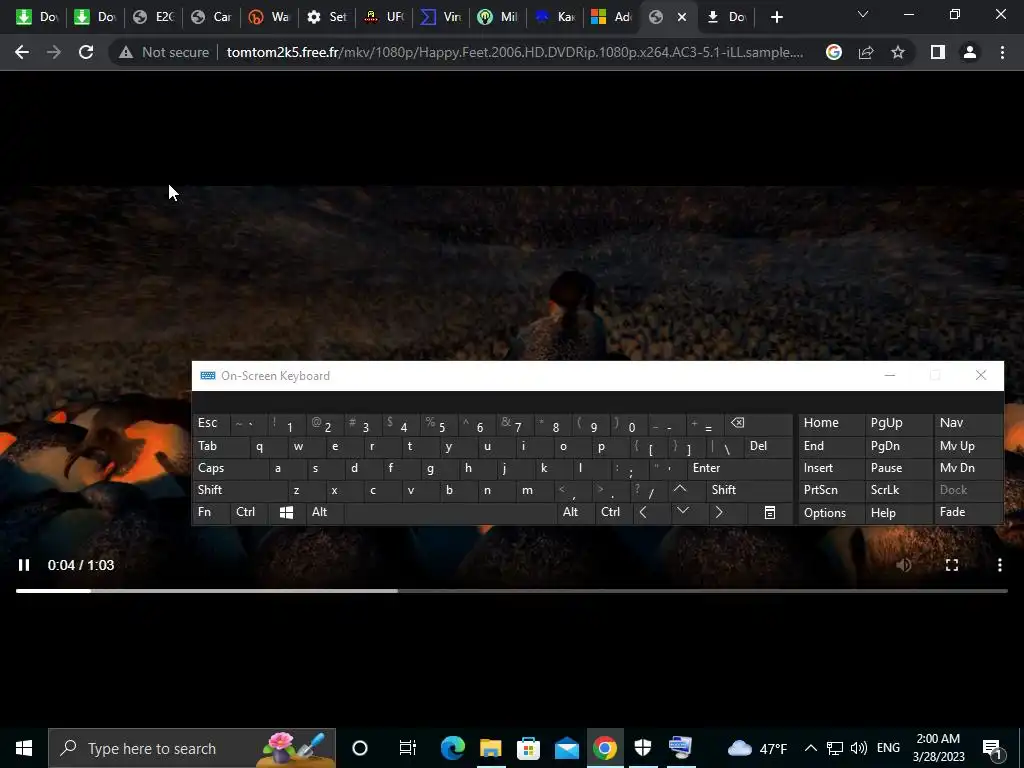Open Mail app from taskbar
1024x768 pixels.
[567, 748]
